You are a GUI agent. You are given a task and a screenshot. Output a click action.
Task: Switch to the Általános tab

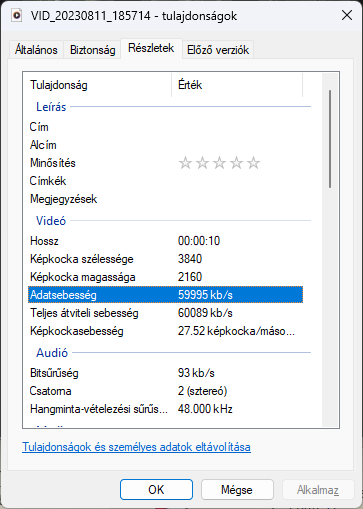[x=36, y=50]
